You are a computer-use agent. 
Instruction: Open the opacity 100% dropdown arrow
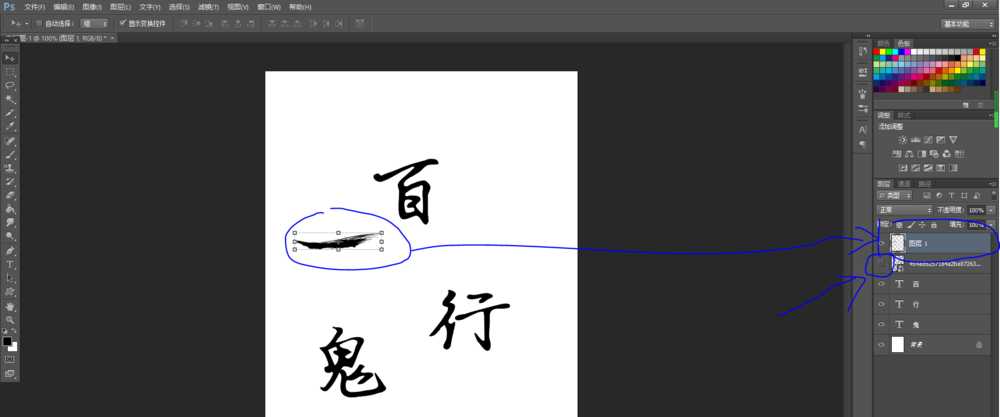[990, 210]
